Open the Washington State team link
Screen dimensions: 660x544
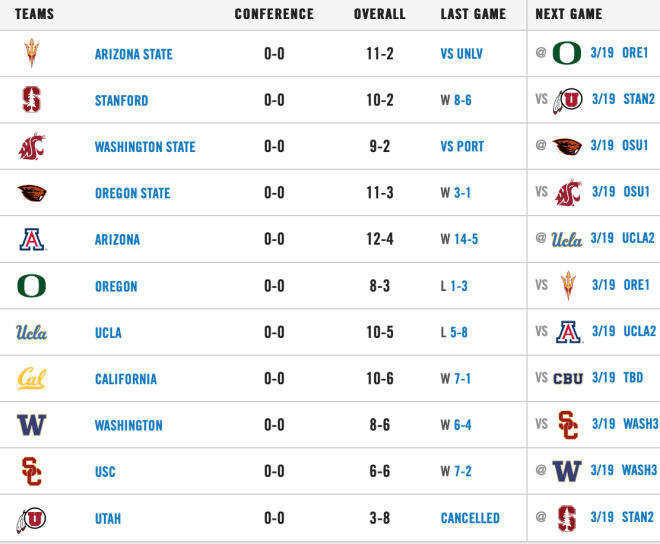pyautogui.click(x=145, y=147)
